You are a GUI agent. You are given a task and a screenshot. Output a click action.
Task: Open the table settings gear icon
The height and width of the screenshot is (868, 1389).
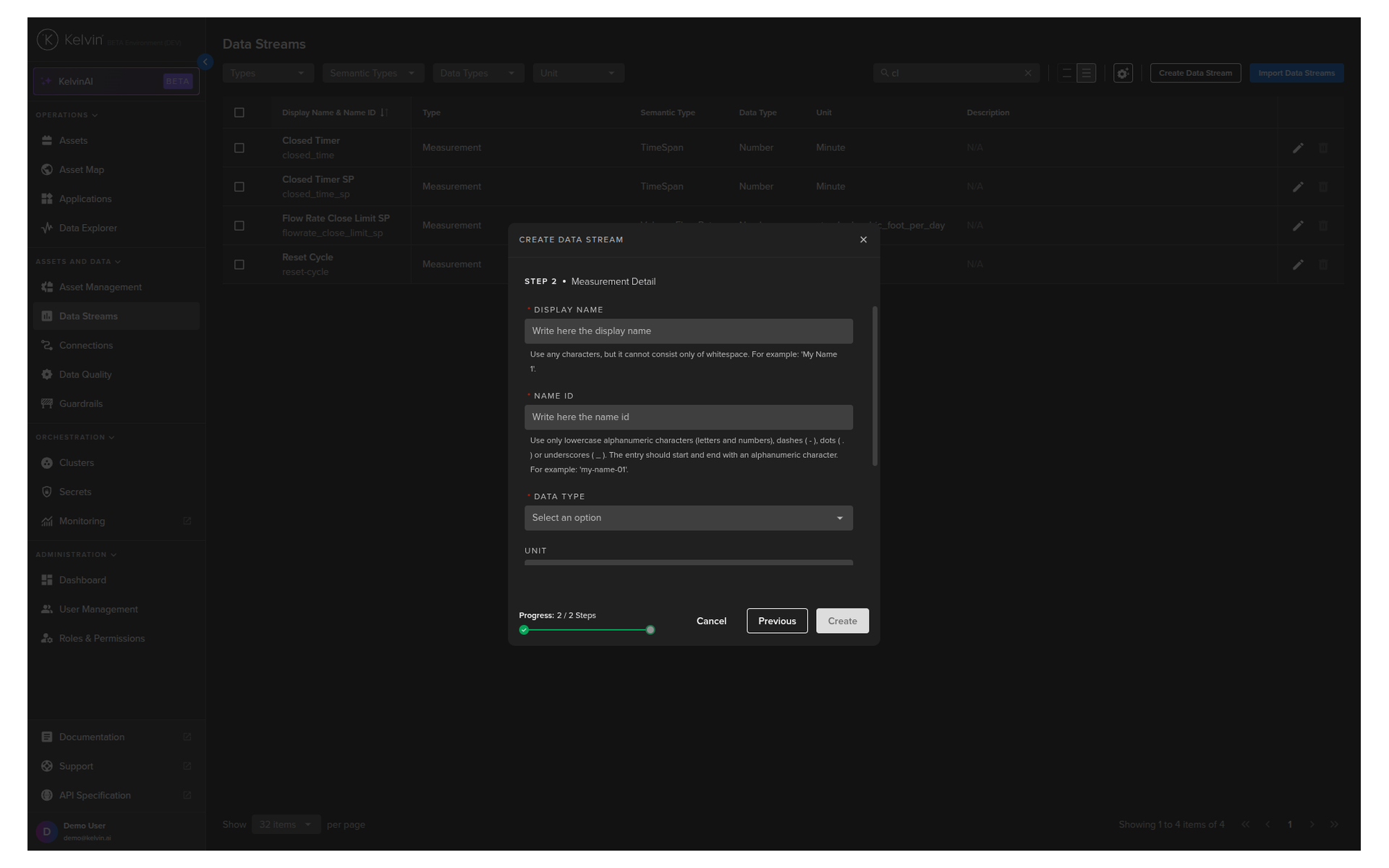click(x=1122, y=73)
